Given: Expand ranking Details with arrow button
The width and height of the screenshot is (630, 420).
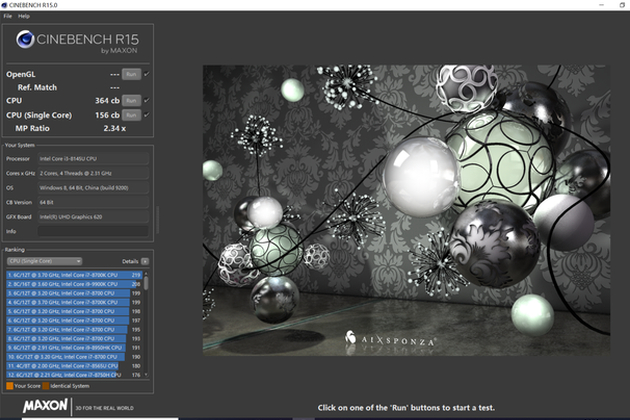Looking at the screenshot, I should [x=145, y=261].
